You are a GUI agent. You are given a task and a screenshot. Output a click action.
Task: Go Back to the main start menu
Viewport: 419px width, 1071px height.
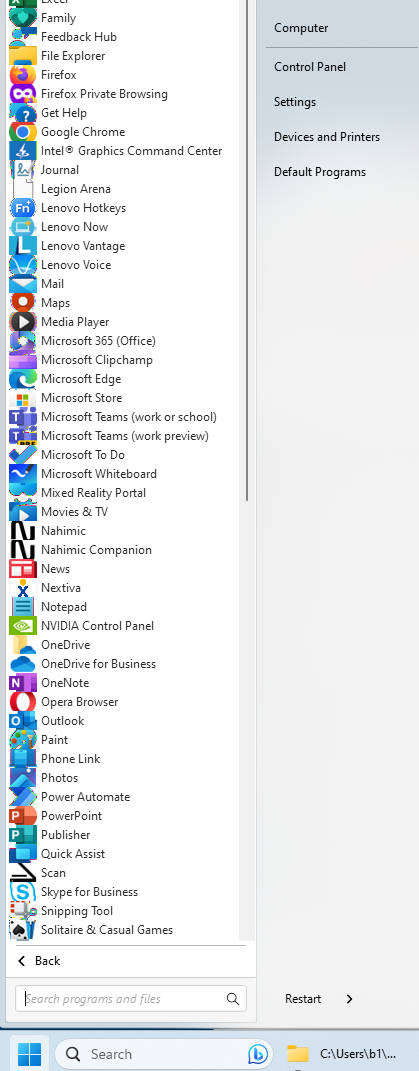pyautogui.click(x=40, y=961)
